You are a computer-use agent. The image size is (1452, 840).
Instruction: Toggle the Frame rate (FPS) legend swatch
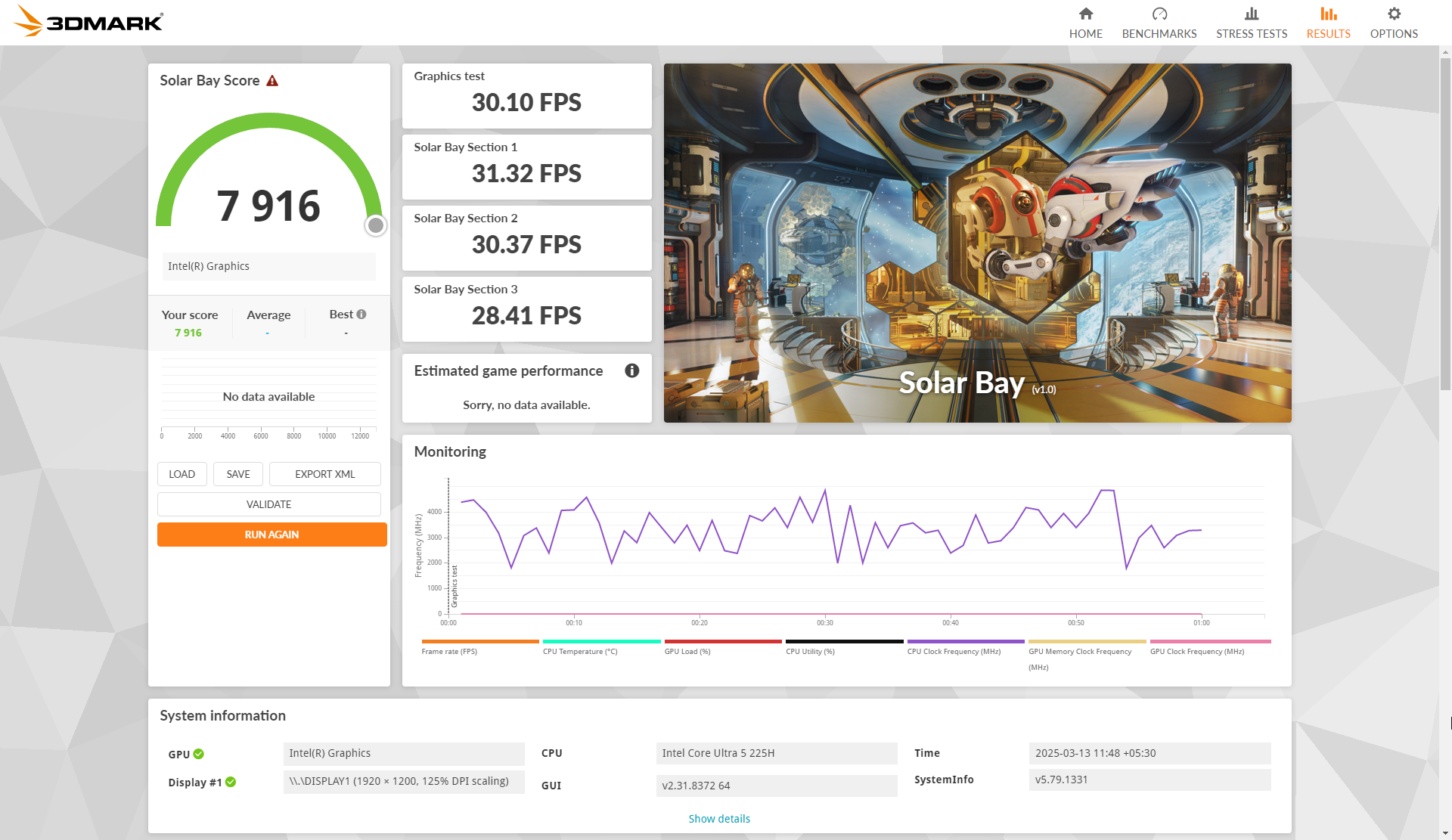480,642
